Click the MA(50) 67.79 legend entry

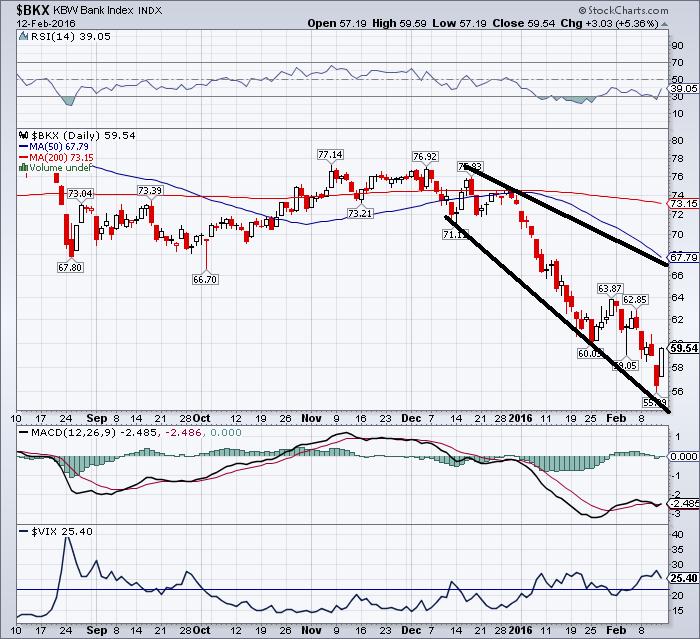(x=59, y=146)
